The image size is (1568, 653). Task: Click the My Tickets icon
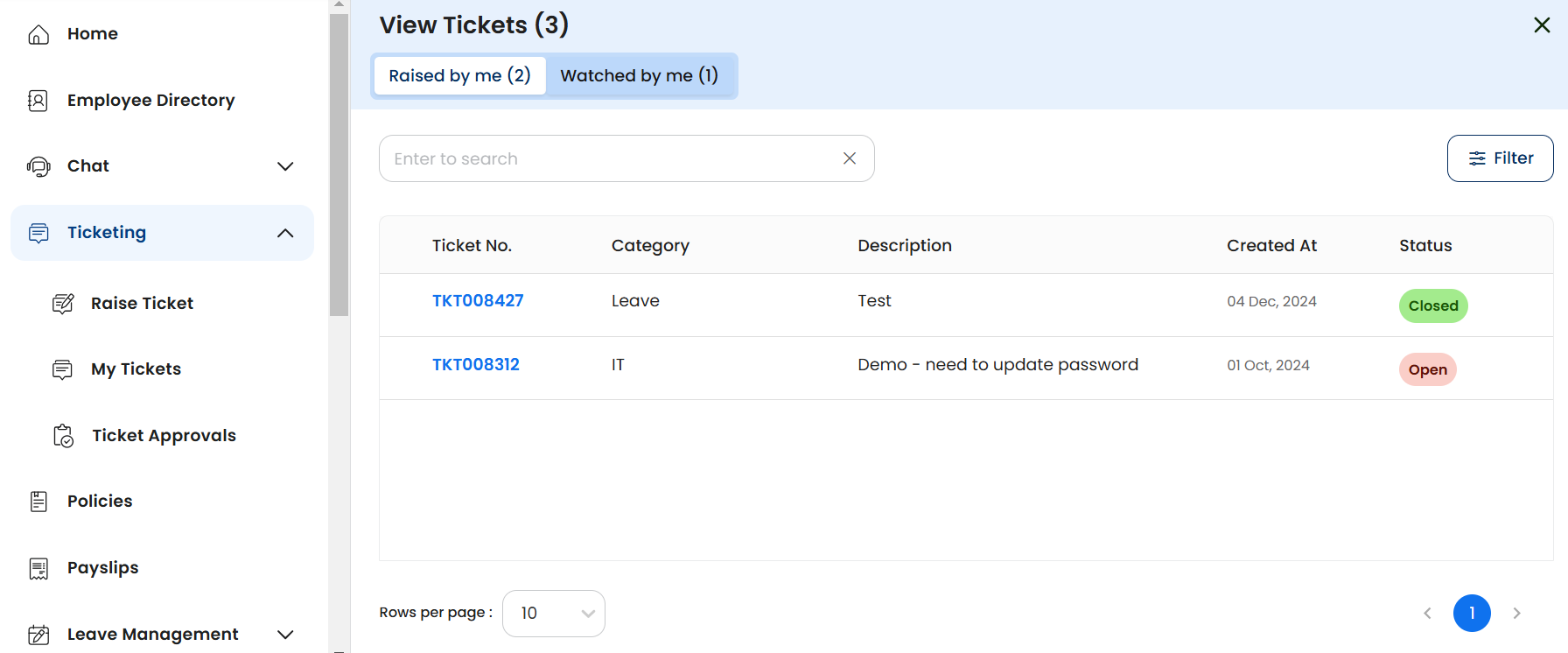tap(63, 369)
